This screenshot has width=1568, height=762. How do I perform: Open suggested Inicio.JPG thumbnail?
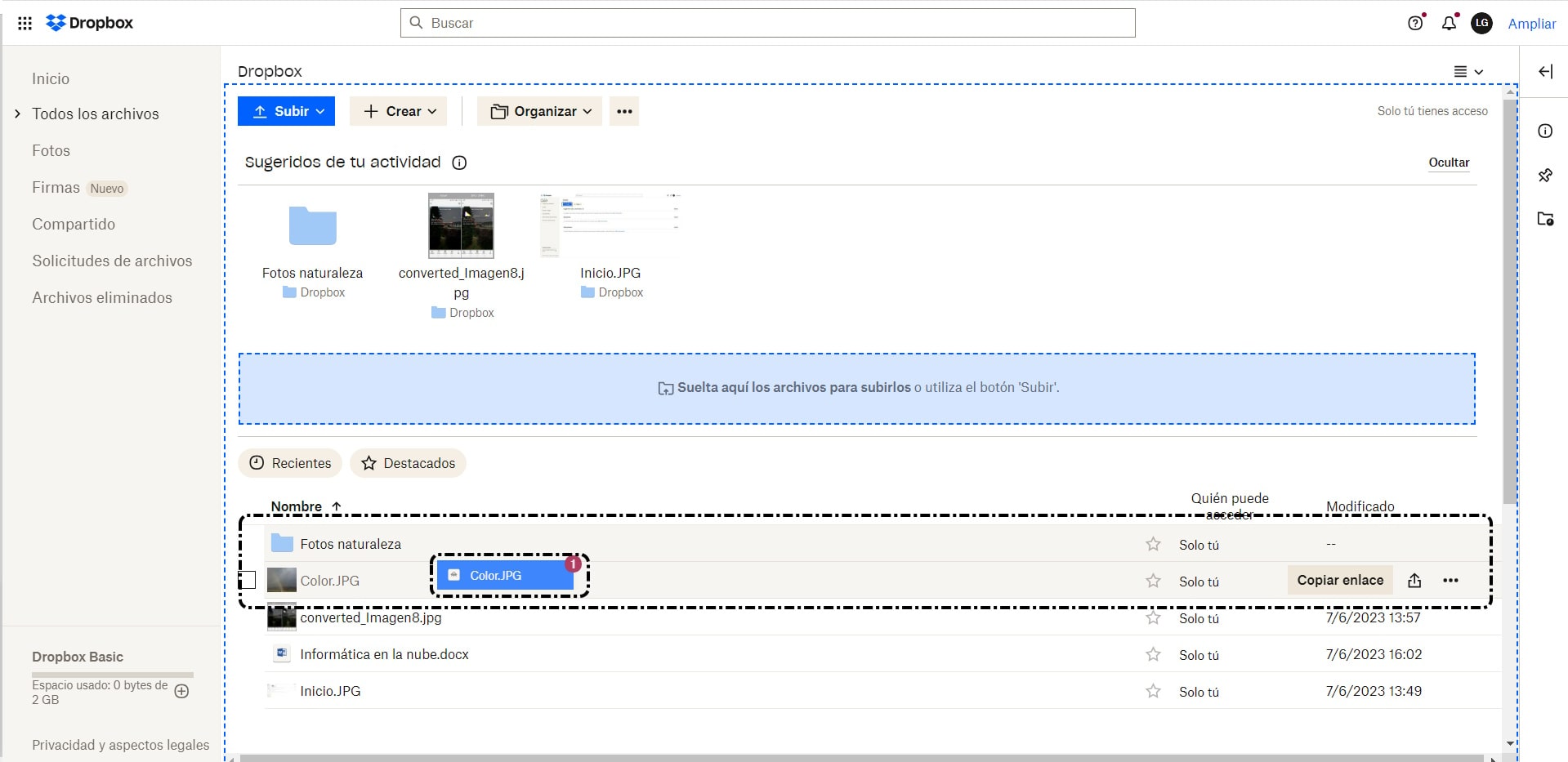point(610,225)
